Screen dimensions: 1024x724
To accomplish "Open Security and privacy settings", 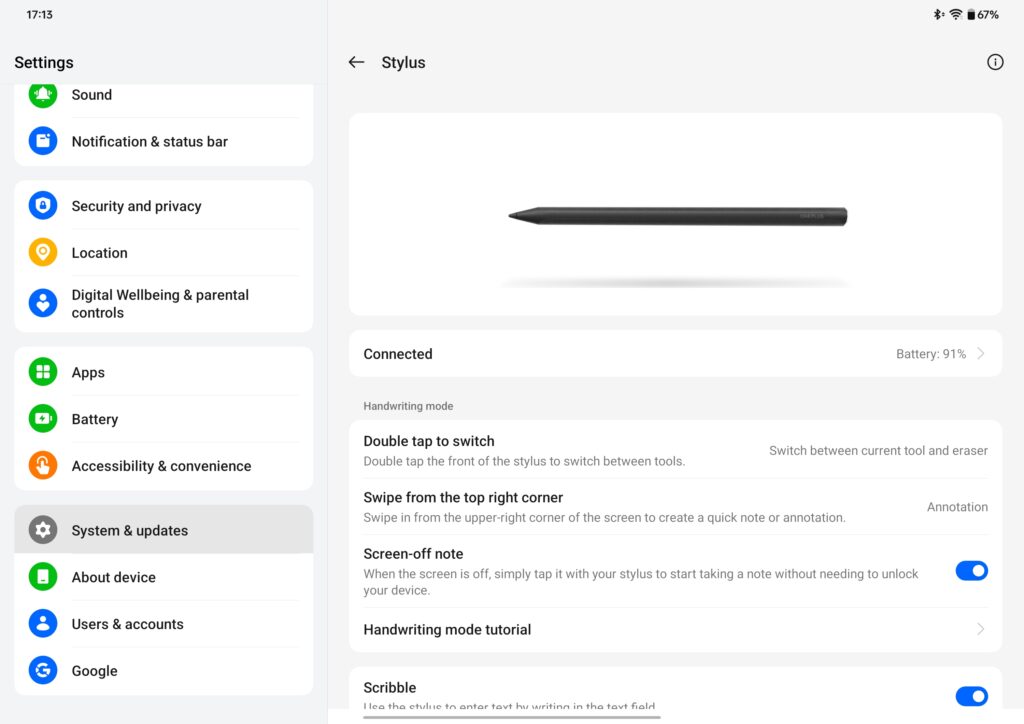I will [x=163, y=206].
